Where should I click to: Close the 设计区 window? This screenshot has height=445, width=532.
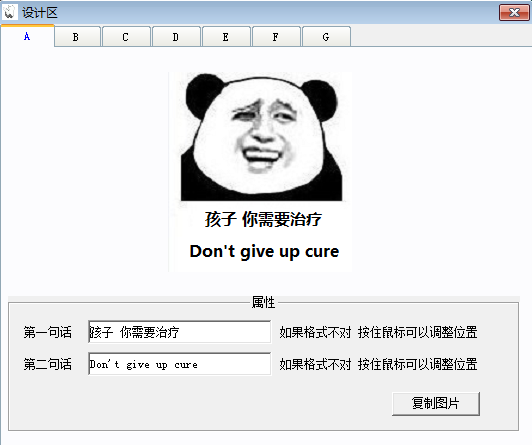point(514,13)
